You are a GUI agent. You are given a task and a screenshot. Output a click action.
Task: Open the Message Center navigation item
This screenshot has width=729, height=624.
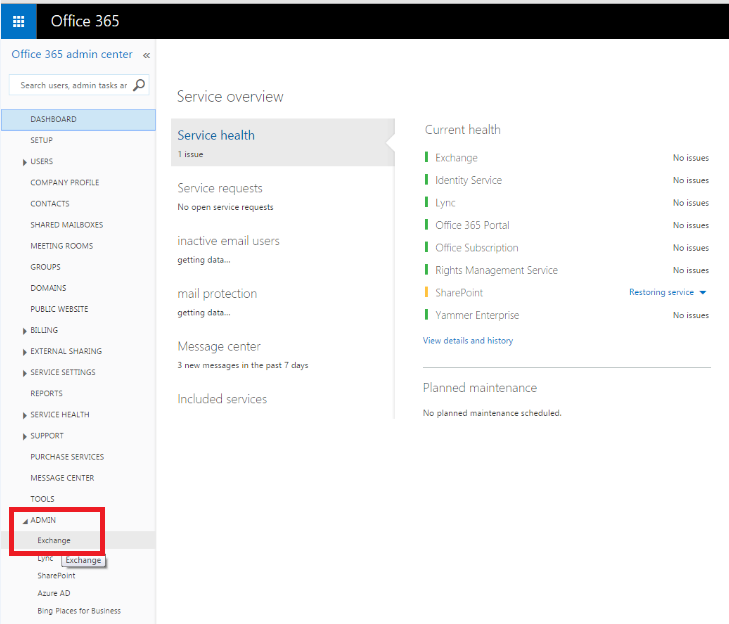pyautogui.click(x=62, y=478)
